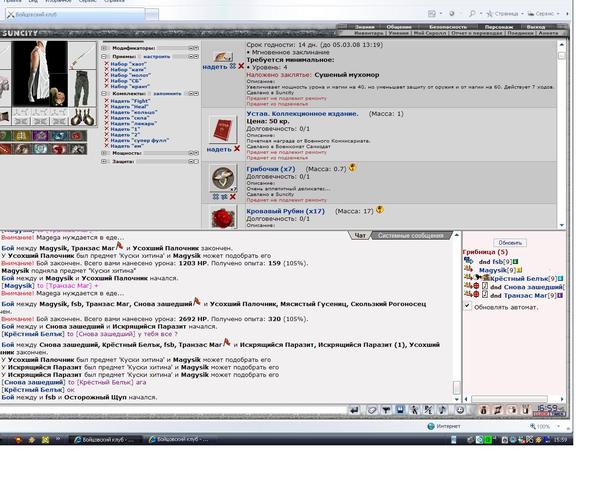The image size is (600, 480).
Task: Open the Общение top menu
Action: [x=399, y=27]
